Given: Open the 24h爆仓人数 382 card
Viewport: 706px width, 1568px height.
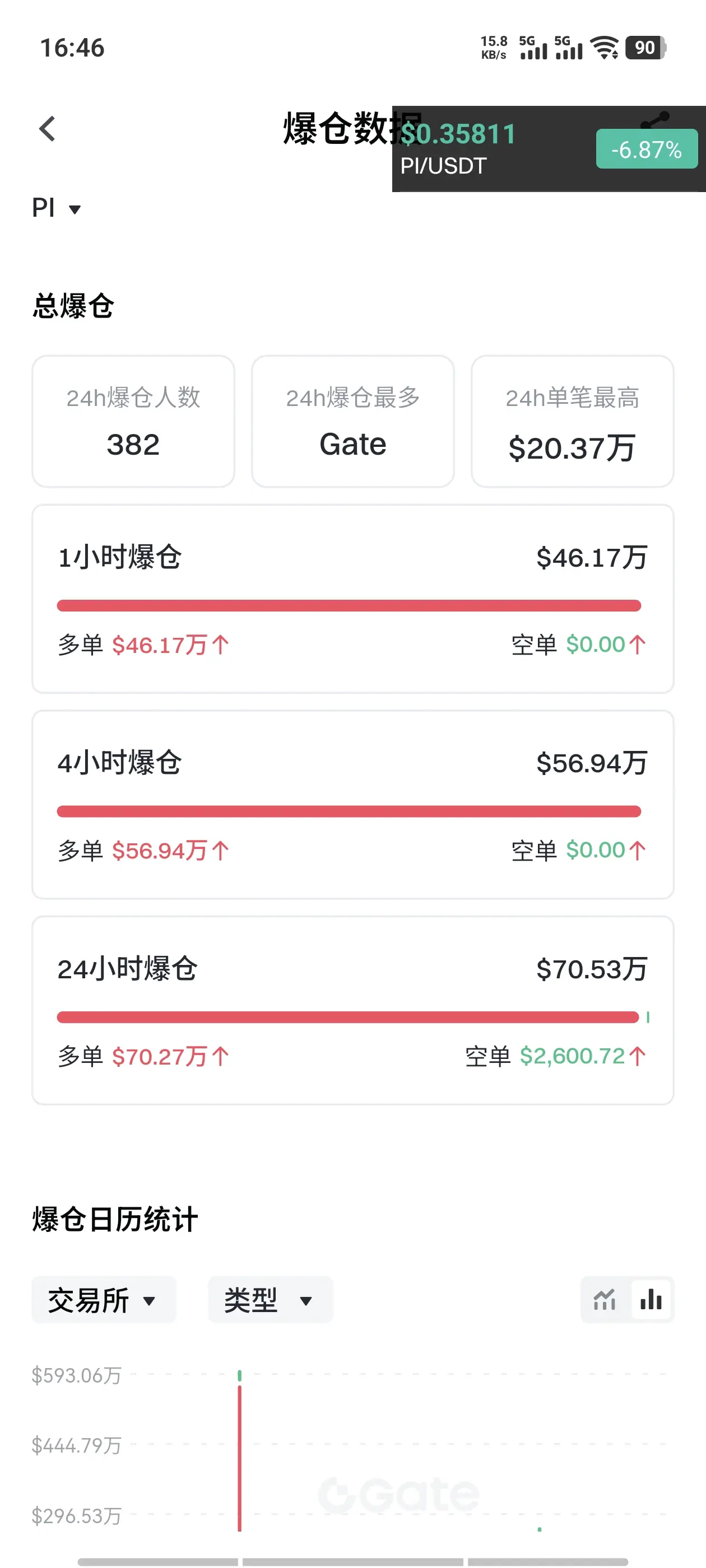Looking at the screenshot, I should [133, 421].
